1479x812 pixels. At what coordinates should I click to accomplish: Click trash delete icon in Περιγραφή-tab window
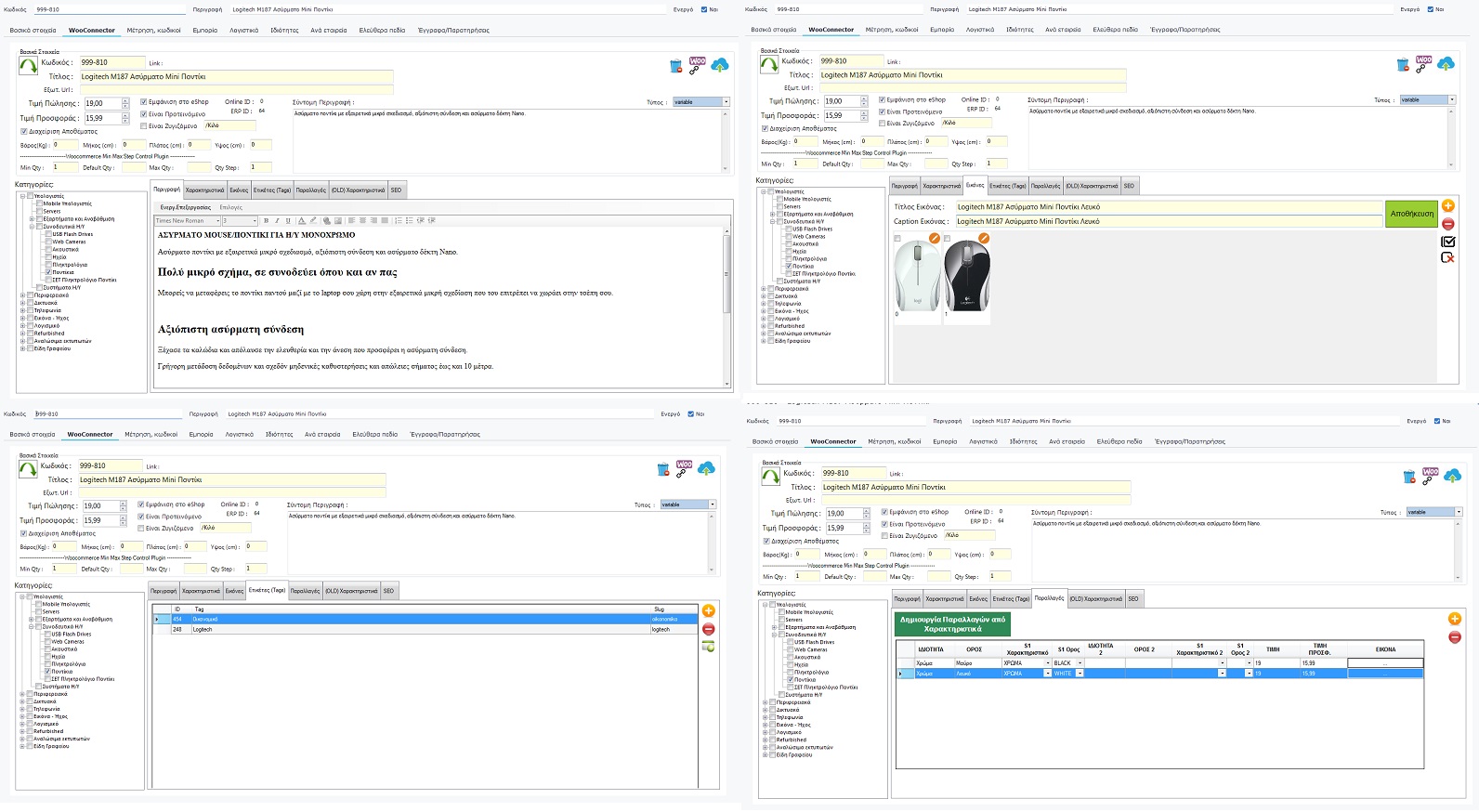(x=676, y=66)
